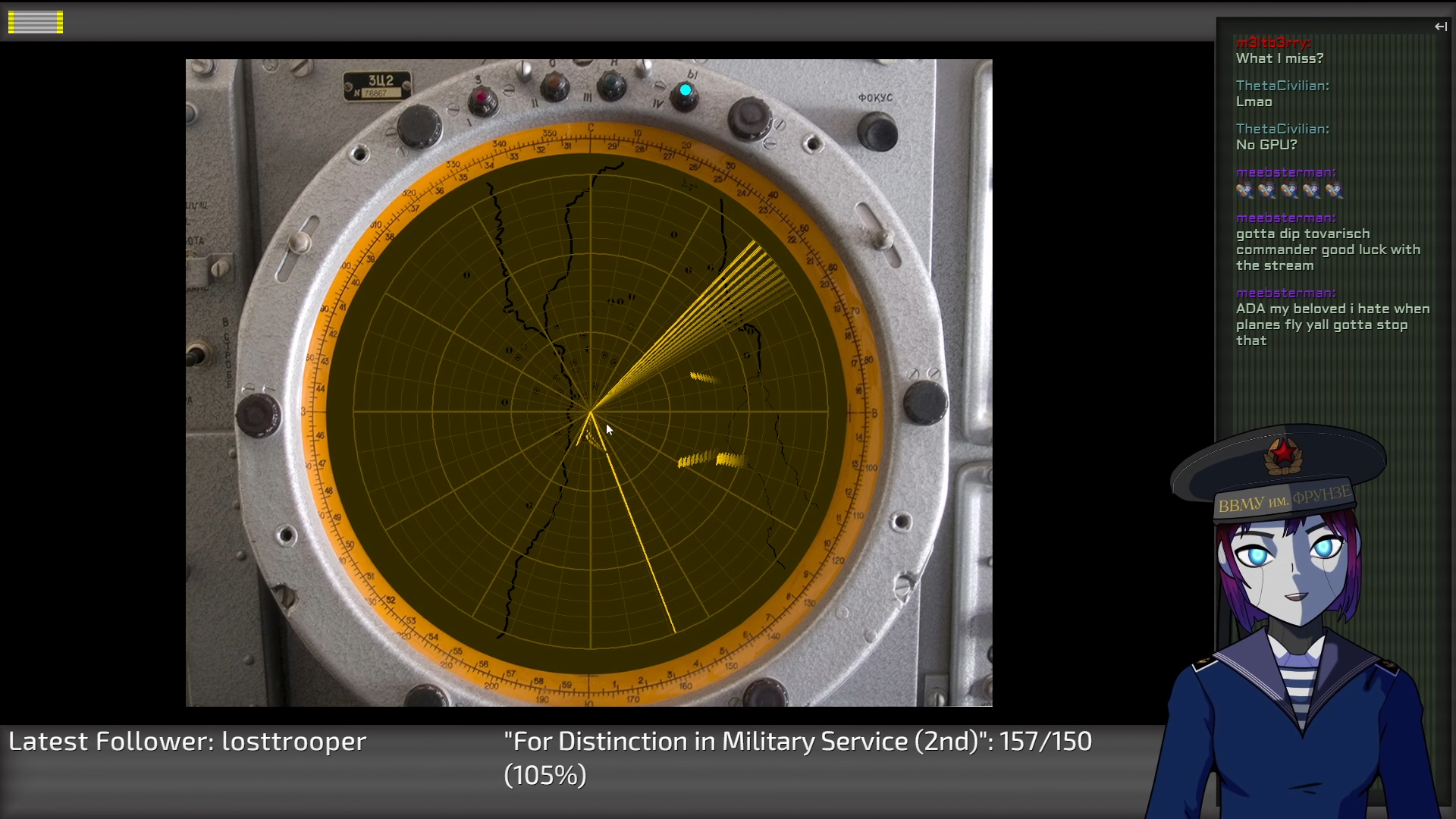Click the radar scope center origin
The width and height of the screenshot is (1456, 819).
pos(591,413)
